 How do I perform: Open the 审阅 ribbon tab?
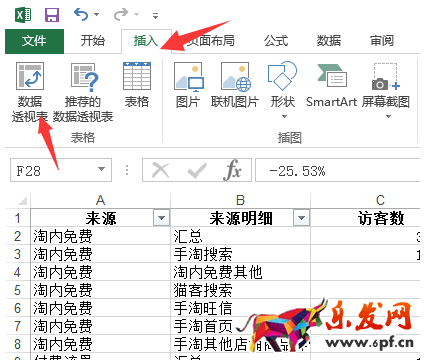pos(382,41)
